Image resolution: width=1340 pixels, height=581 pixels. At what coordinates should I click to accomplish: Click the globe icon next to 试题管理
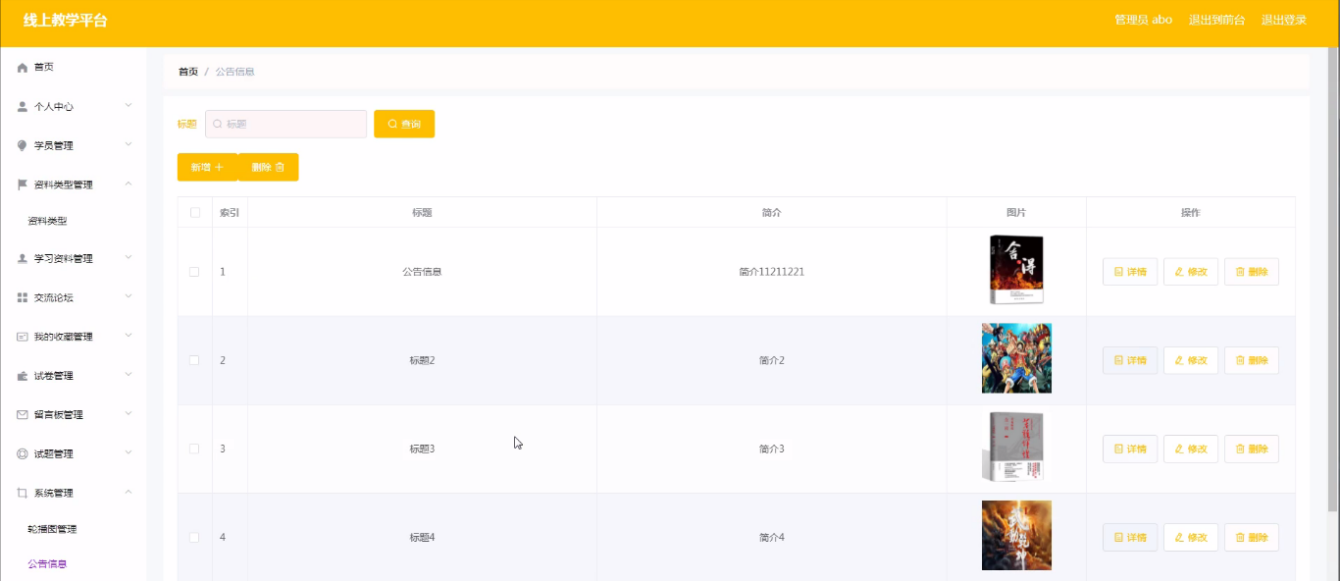coord(22,454)
